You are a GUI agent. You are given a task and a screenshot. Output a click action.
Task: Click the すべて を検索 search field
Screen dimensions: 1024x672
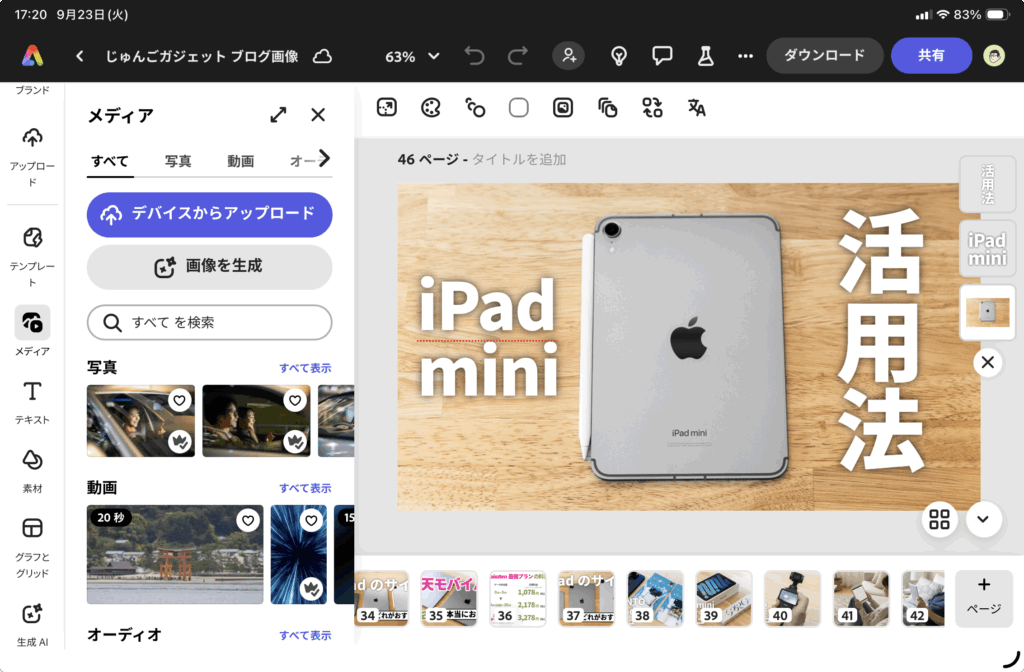pos(209,323)
